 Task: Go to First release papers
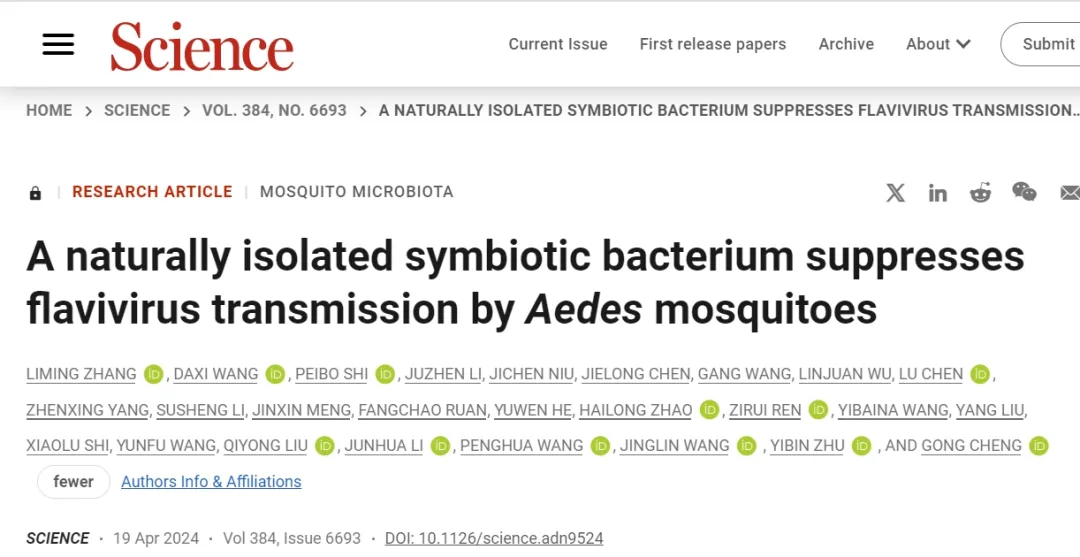coord(713,44)
